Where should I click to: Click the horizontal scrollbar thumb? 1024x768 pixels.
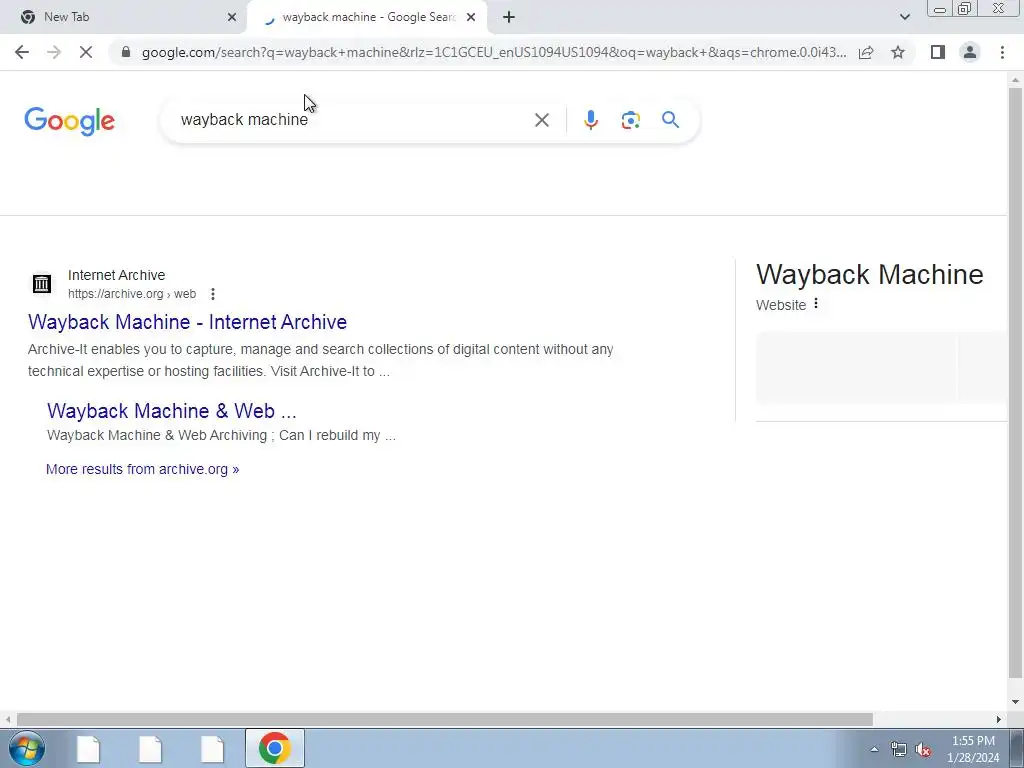(x=444, y=719)
